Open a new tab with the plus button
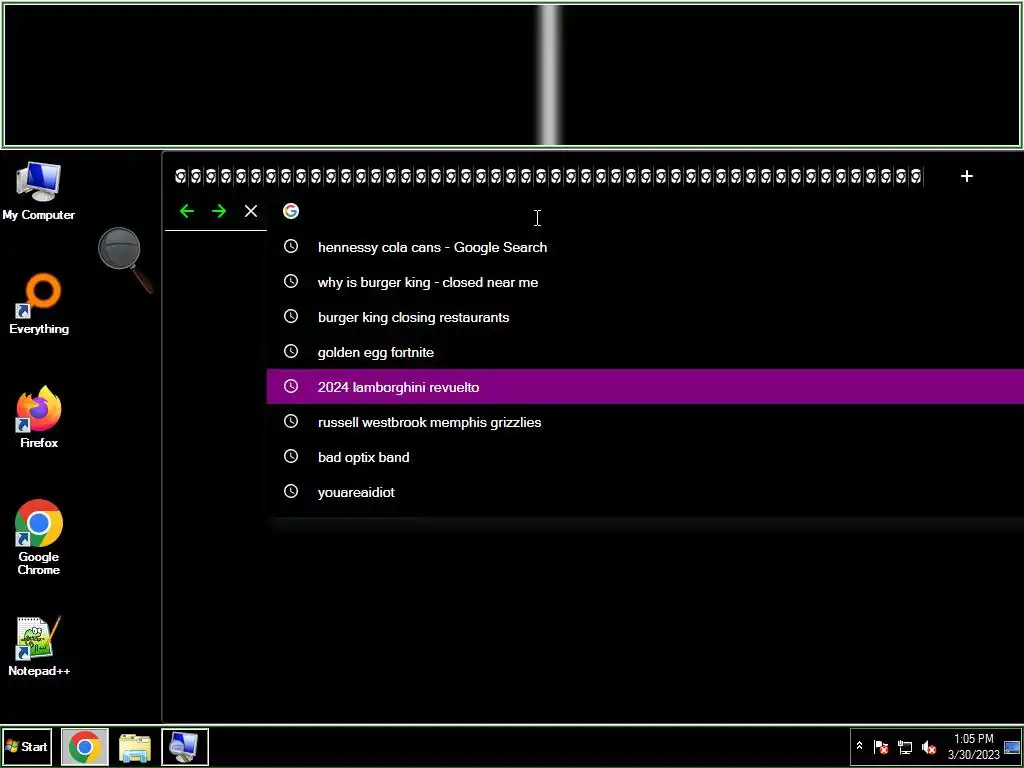The height and width of the screenshot is (768, 1024). point(967,176)
